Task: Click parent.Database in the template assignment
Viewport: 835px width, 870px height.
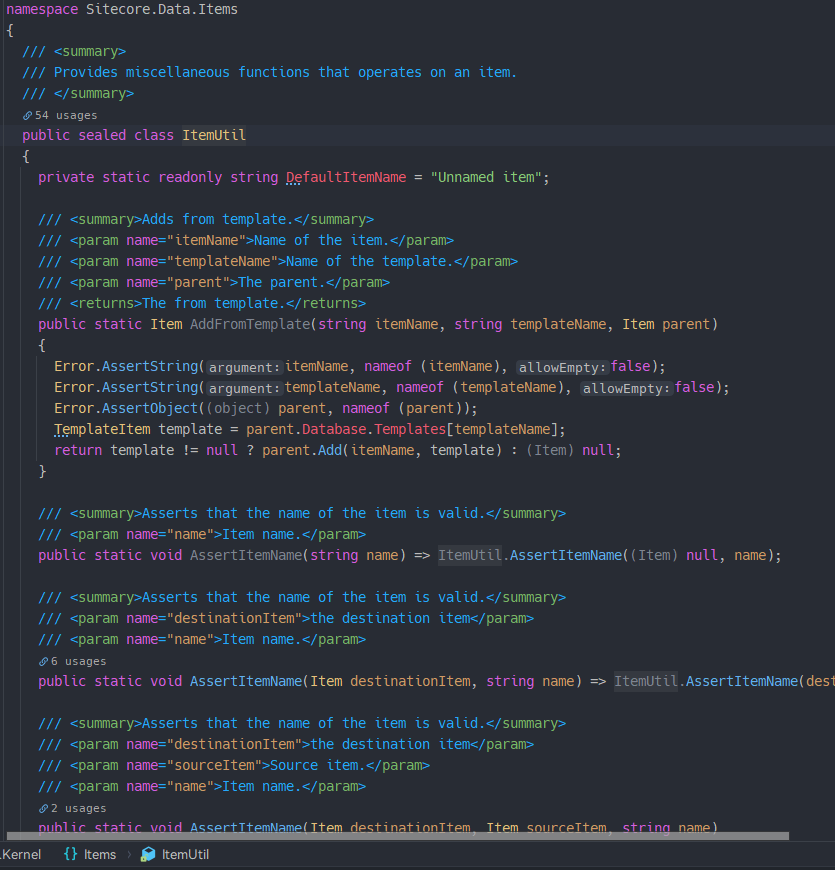Action: point(306,429)
